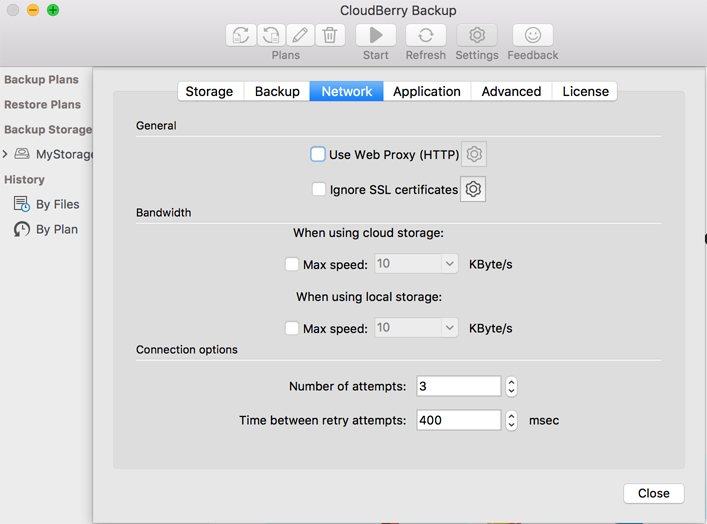Select Backup Plans in sidebar
Screen dimensions: 707x524
[41, 79]
